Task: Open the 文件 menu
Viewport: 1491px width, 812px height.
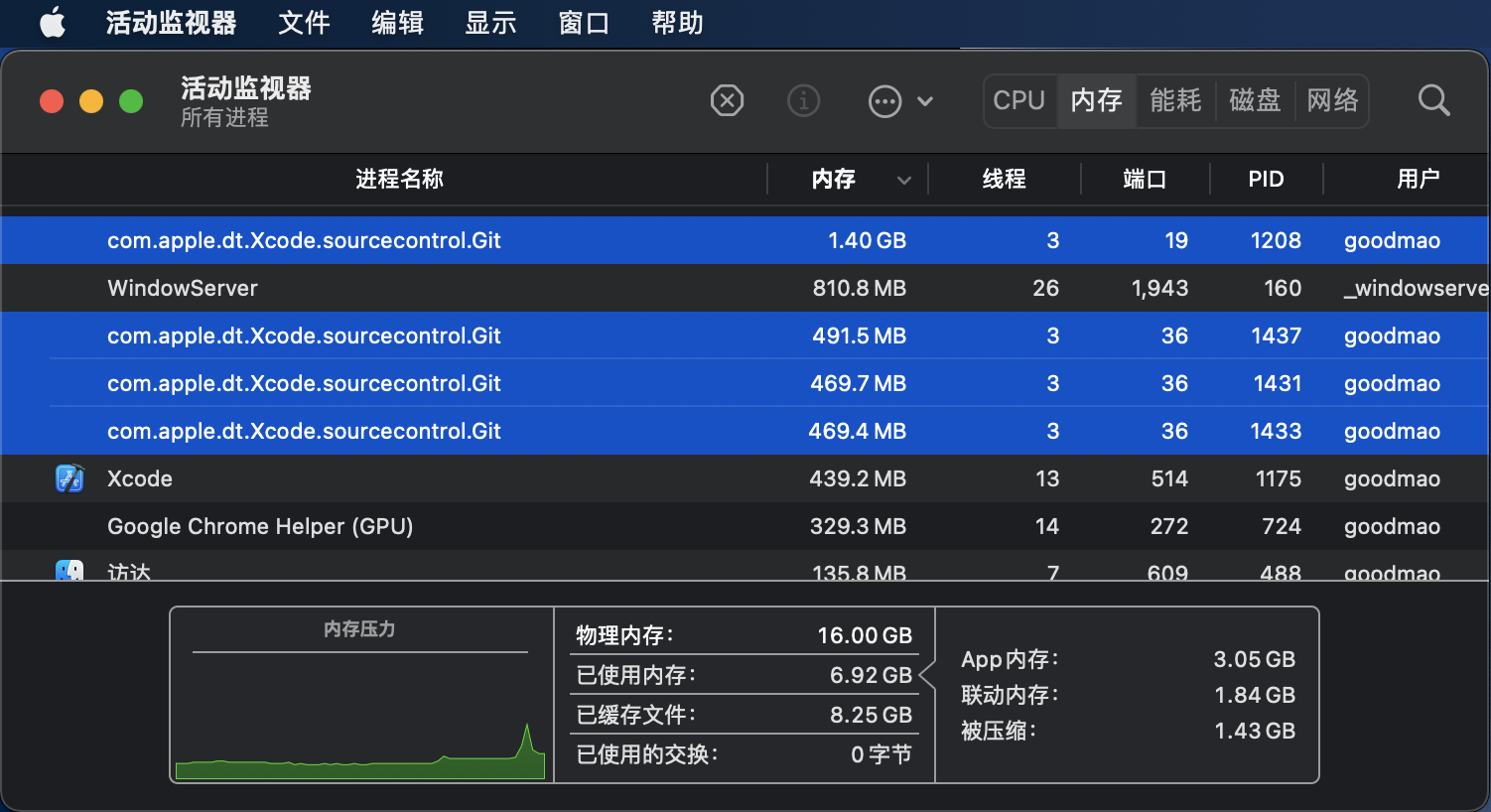Action: coord(304,23)
